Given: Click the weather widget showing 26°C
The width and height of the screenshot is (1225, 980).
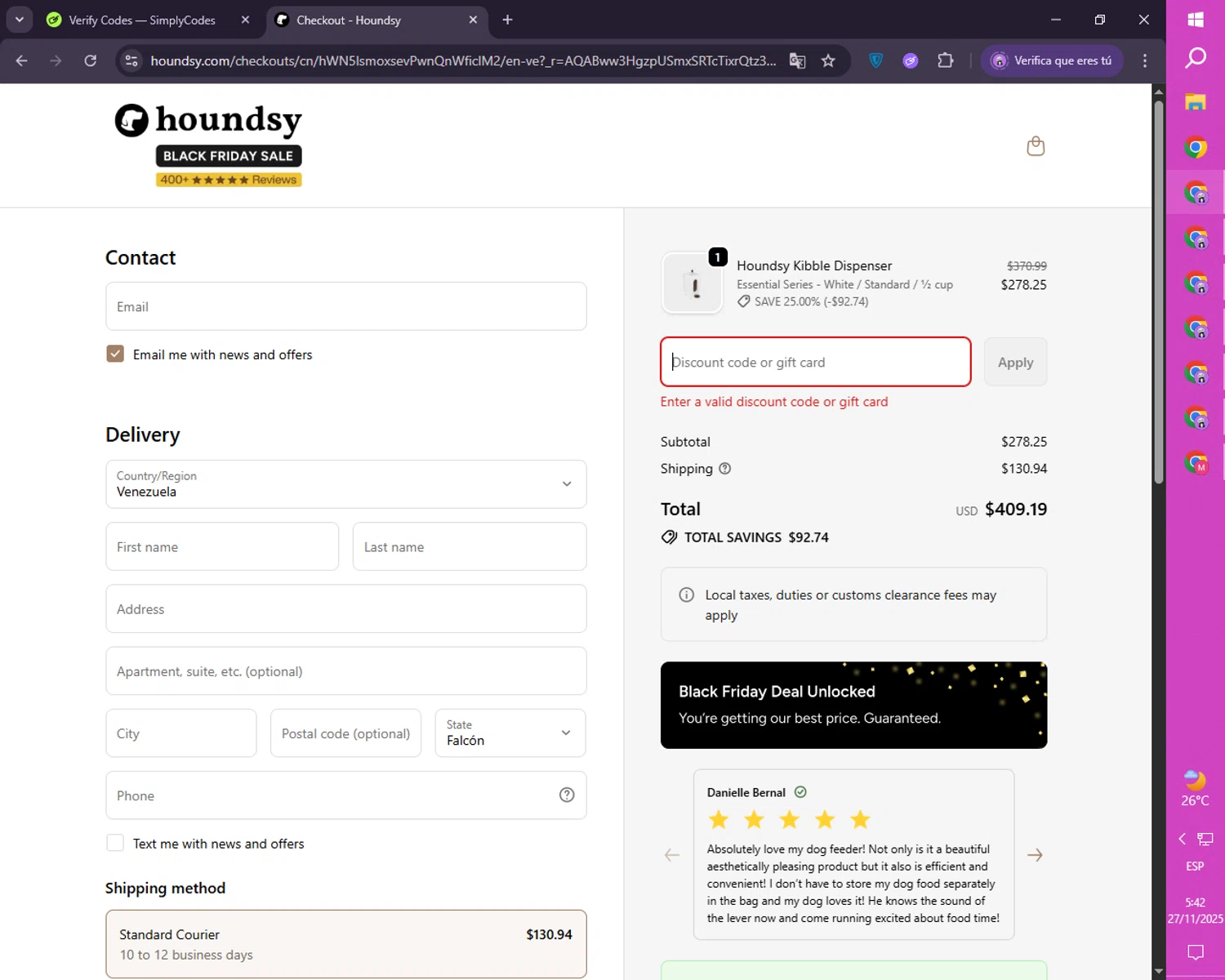Looking at the screenshot, I should coord(1195,788).
